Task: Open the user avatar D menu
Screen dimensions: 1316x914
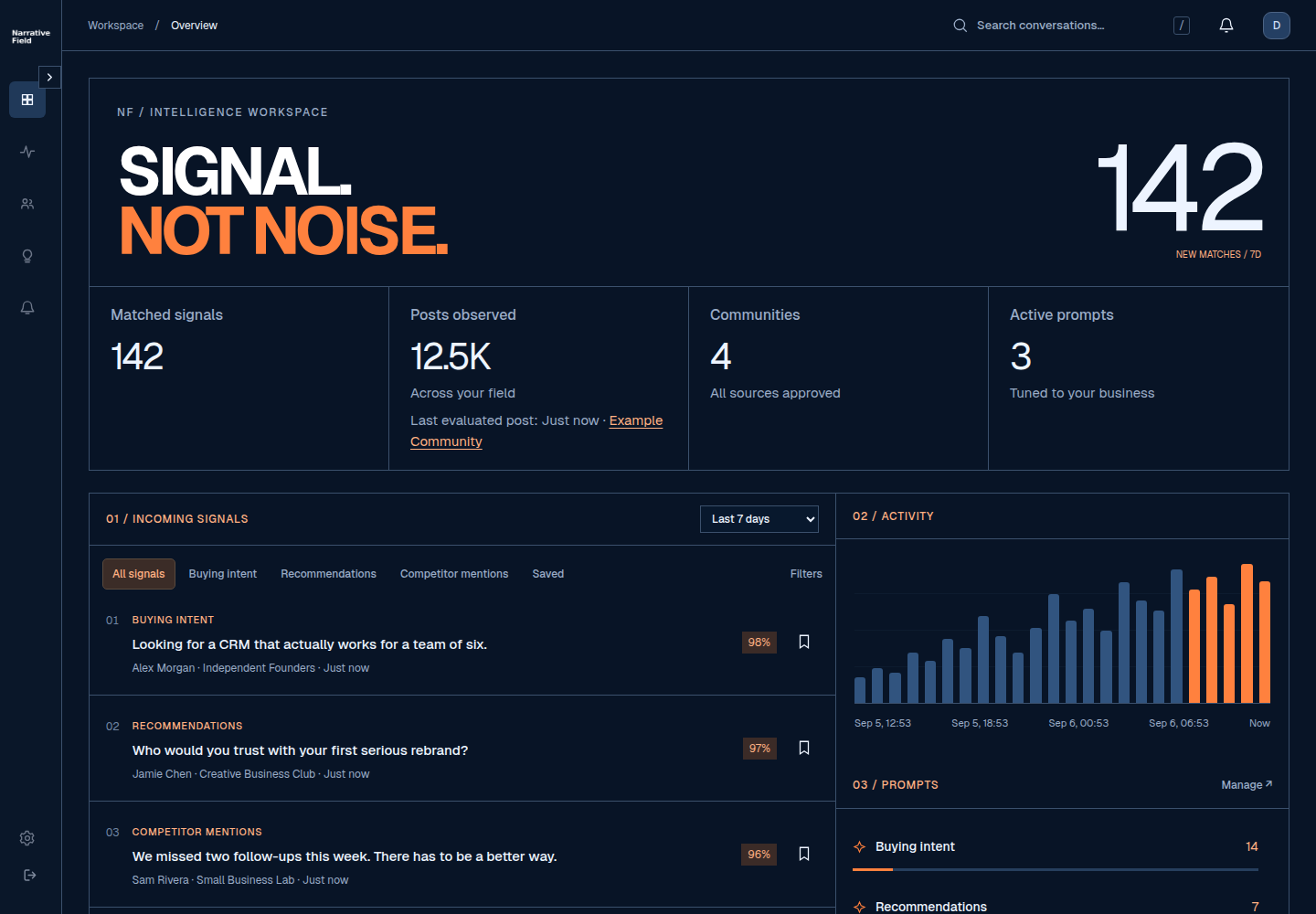Action: click(1277, 26)
